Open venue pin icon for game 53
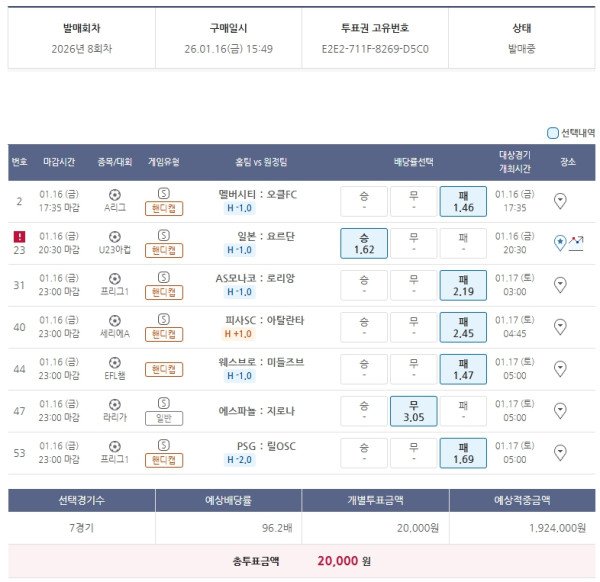Viewport: 600px width, 582px height. coord(560,453)
